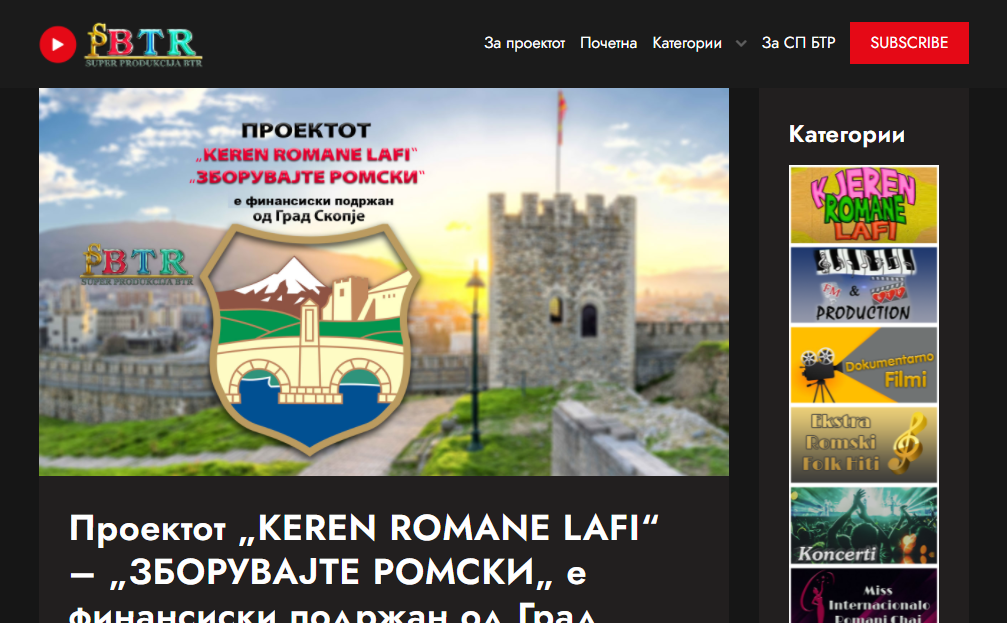The height and width of the screenshot is (623, 1007).
Task: Expand the Категории dropdown chevron
Action: click(x=740, y=44)
